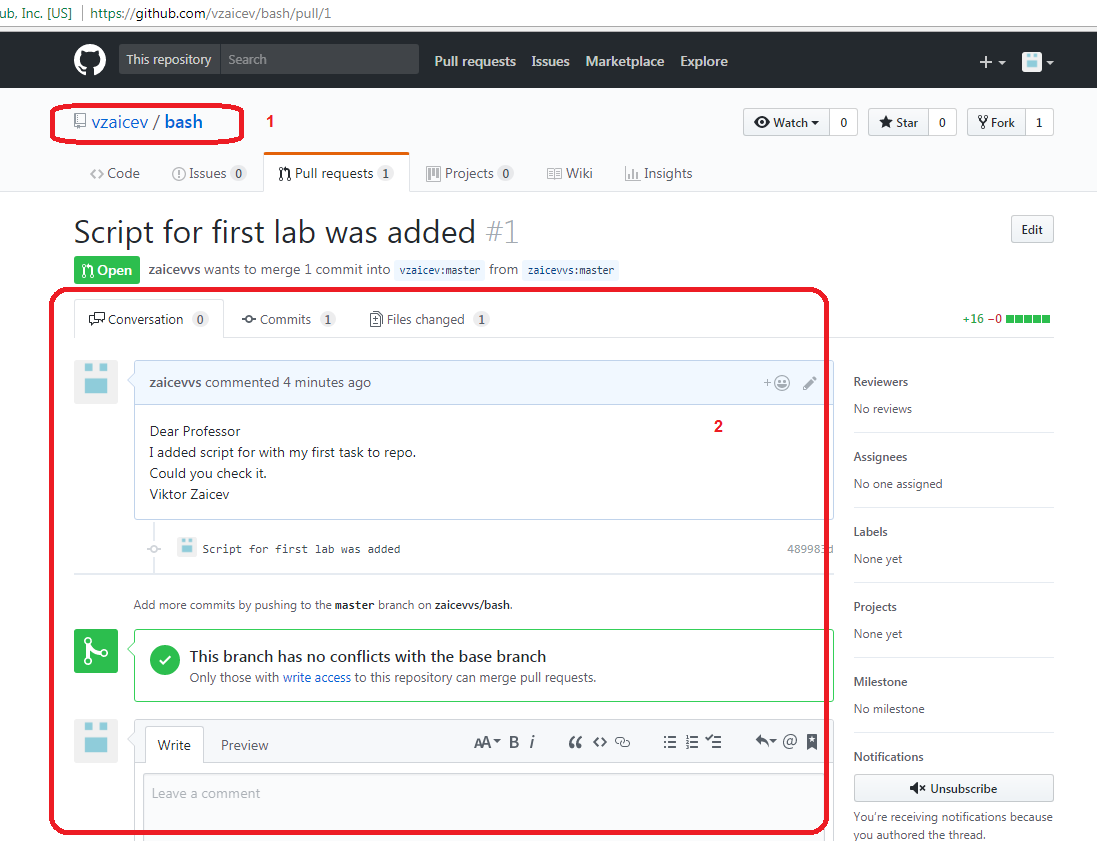Click the Labels sidebar heading
The image size is (1097, 841).
coord(870,532)
